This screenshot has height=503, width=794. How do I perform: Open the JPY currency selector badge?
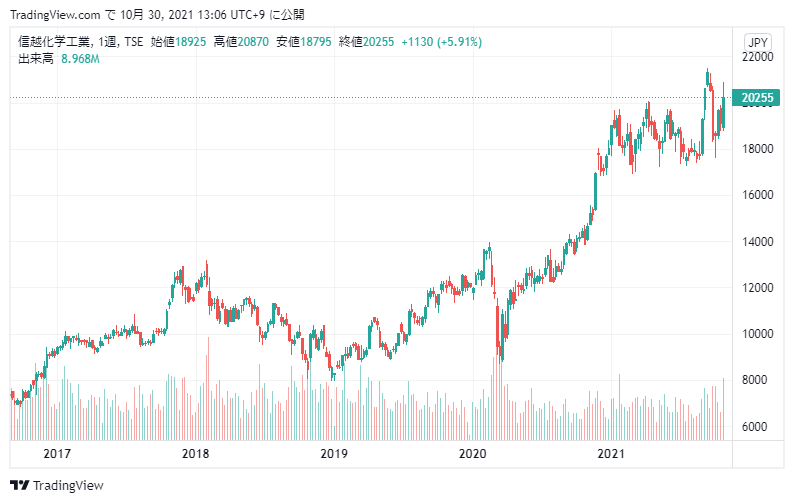pyautogui.click(x=758, y=42)
